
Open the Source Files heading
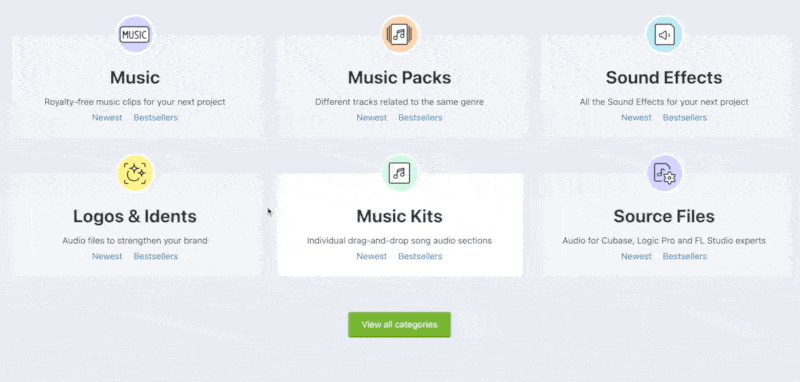tap(664, 216)
